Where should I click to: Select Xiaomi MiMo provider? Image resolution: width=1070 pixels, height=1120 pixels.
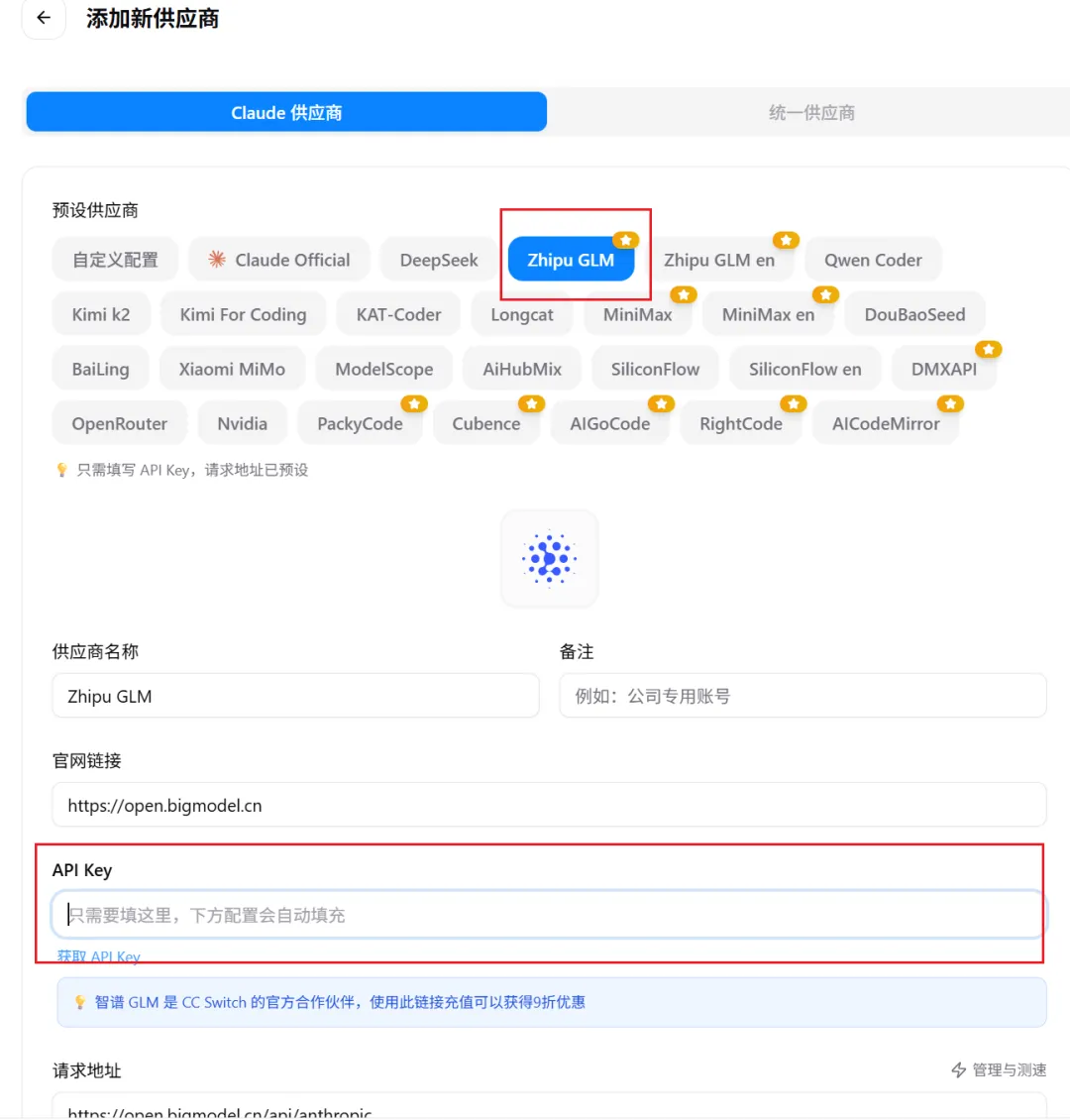click(x=232, y=369)
